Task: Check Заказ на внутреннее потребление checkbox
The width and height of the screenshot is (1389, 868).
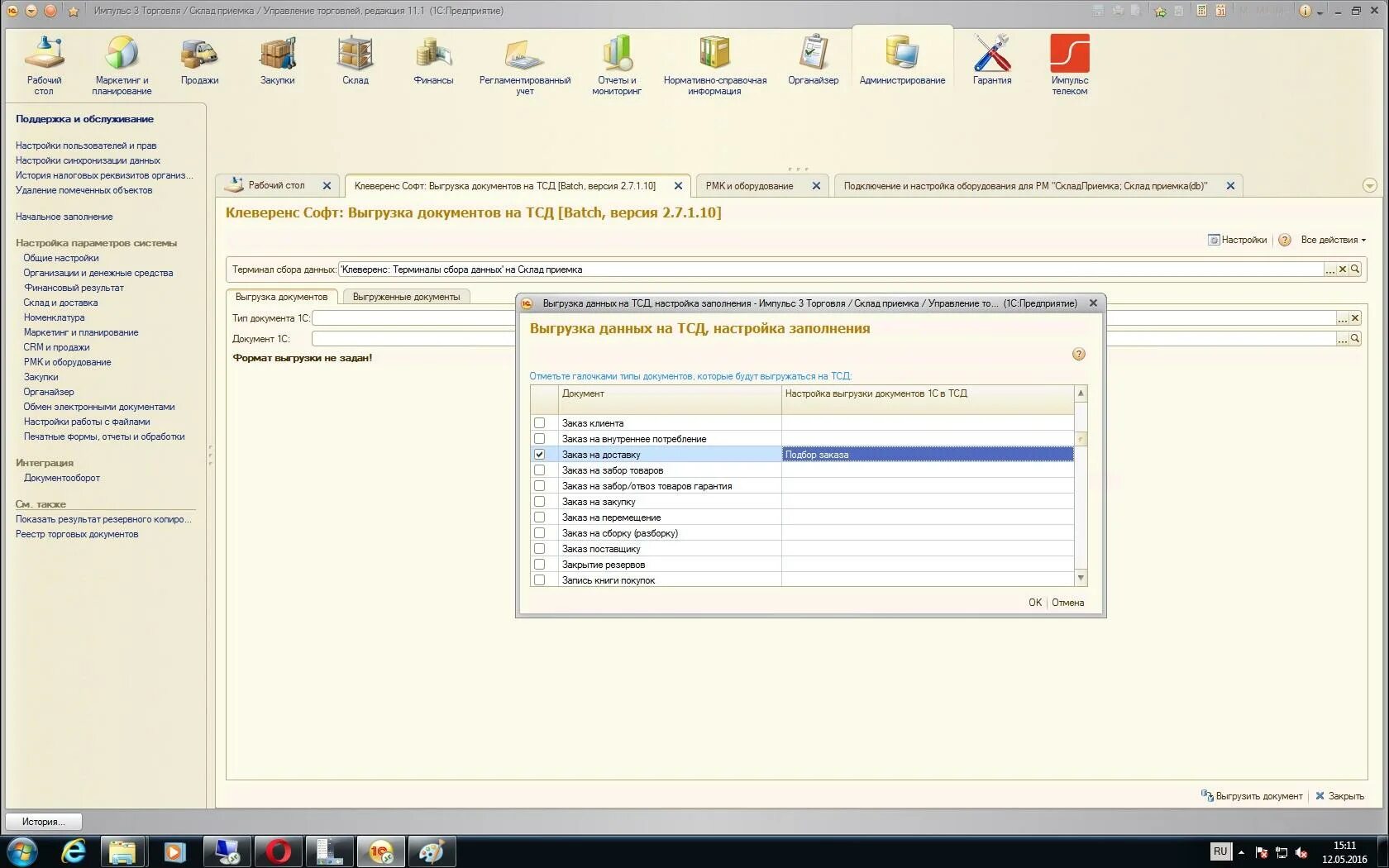Action: point(539,439)
